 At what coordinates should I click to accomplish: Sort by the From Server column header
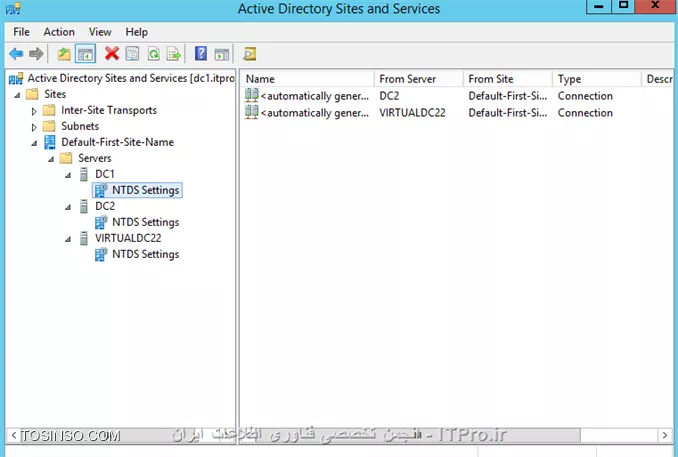click(x=419, y=79)
